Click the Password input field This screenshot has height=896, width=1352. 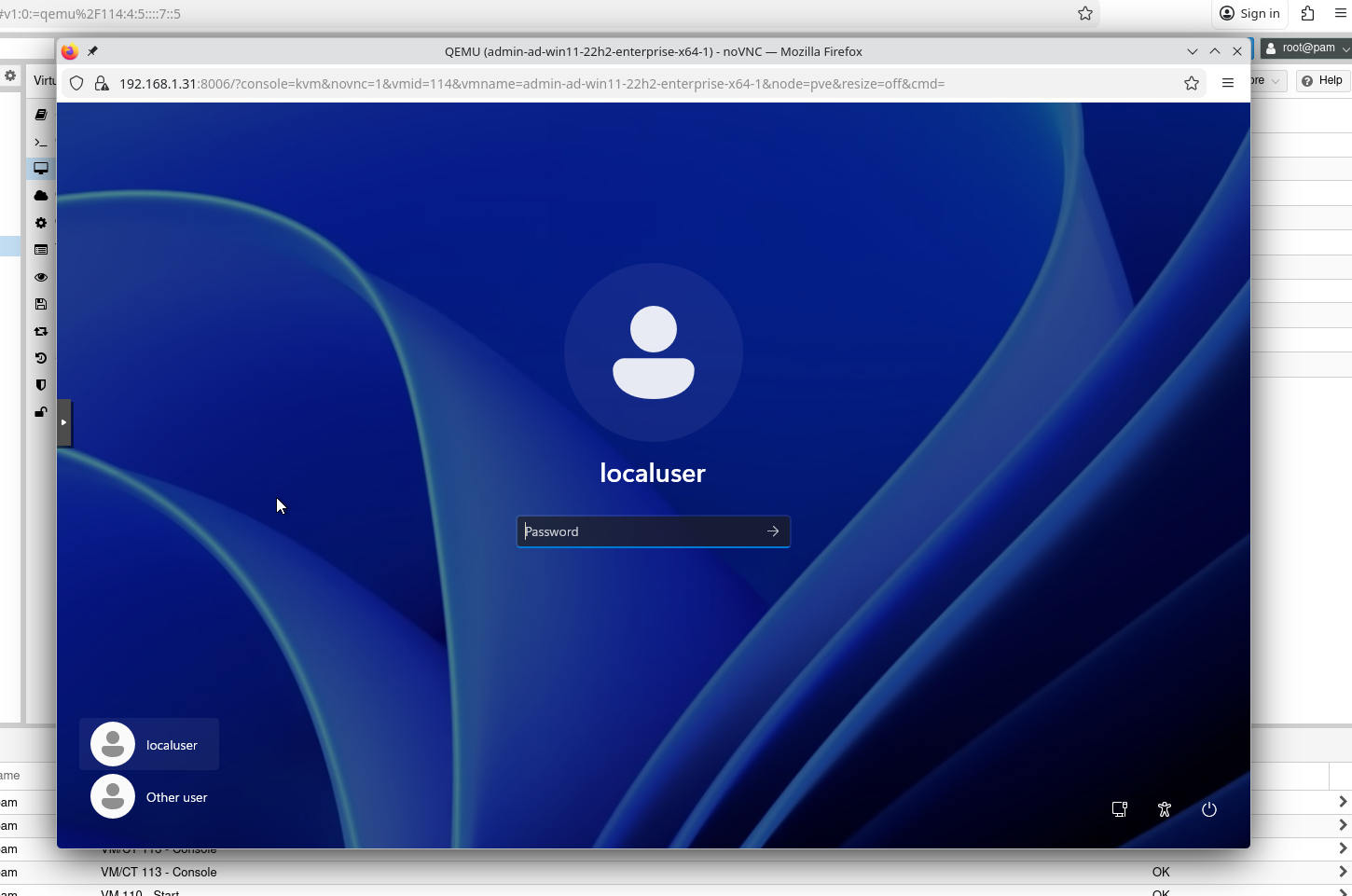pyautogui.click(x=639, y=531)
